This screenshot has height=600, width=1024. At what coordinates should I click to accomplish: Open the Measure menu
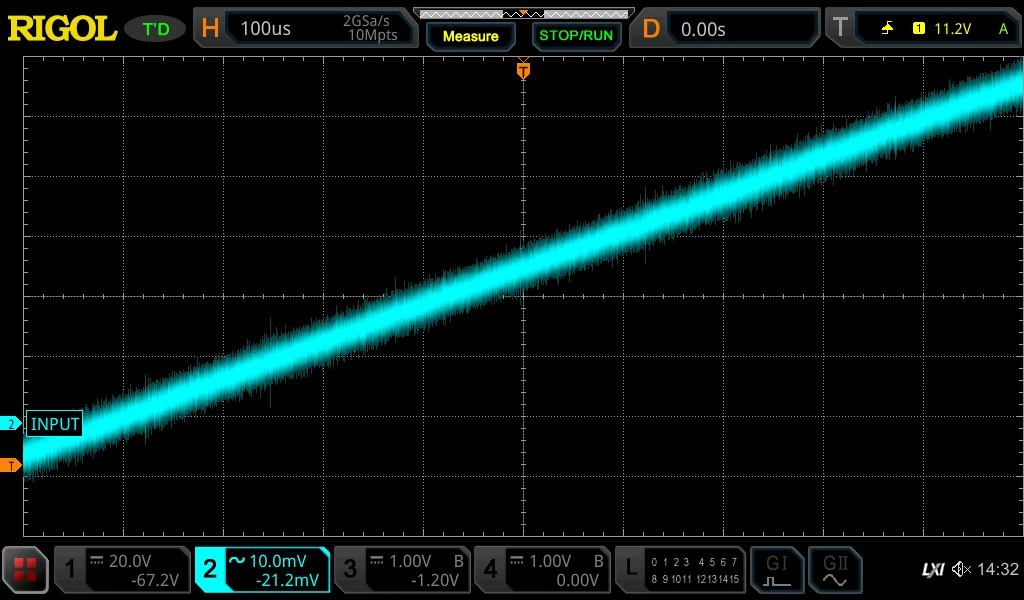pos(470,37)
